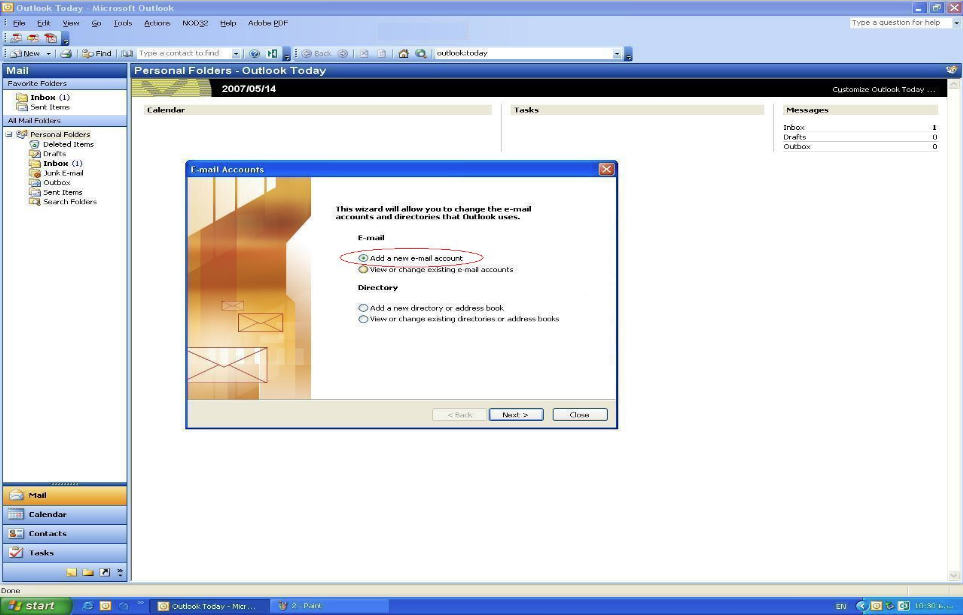Select 'View or change existing e-mail accounts'
The height and width of the screenshot is (615, 963).
click(364, 269)
